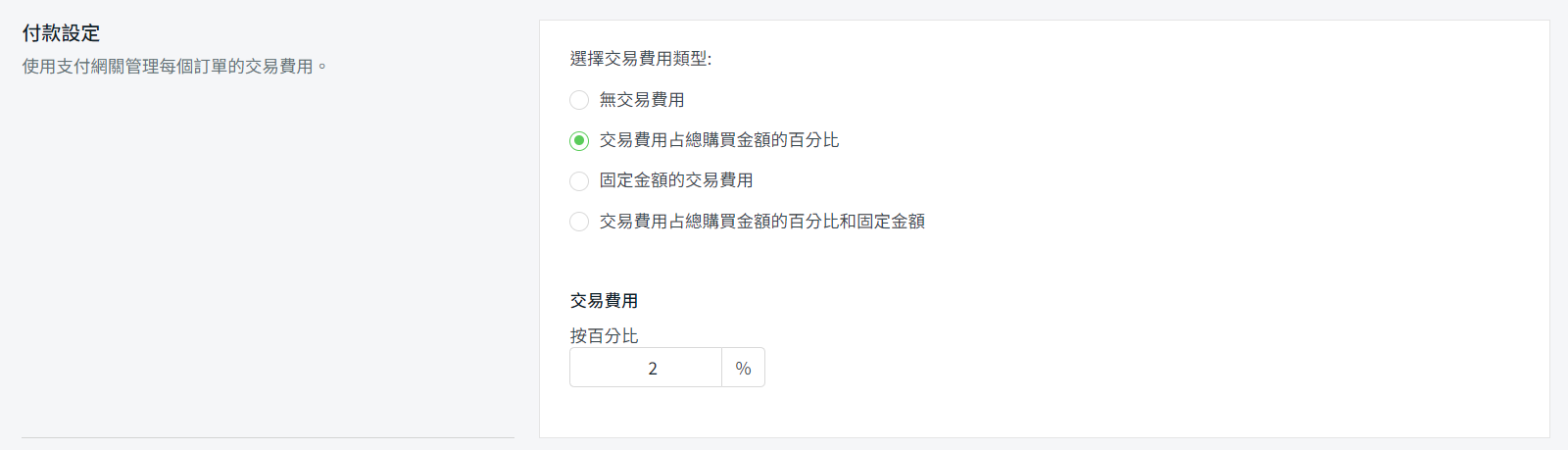Click the 使用支付網關管理每個訂單的交易費用 description
The height and width of the screenshot is (450, 1568).
(174, 67)
